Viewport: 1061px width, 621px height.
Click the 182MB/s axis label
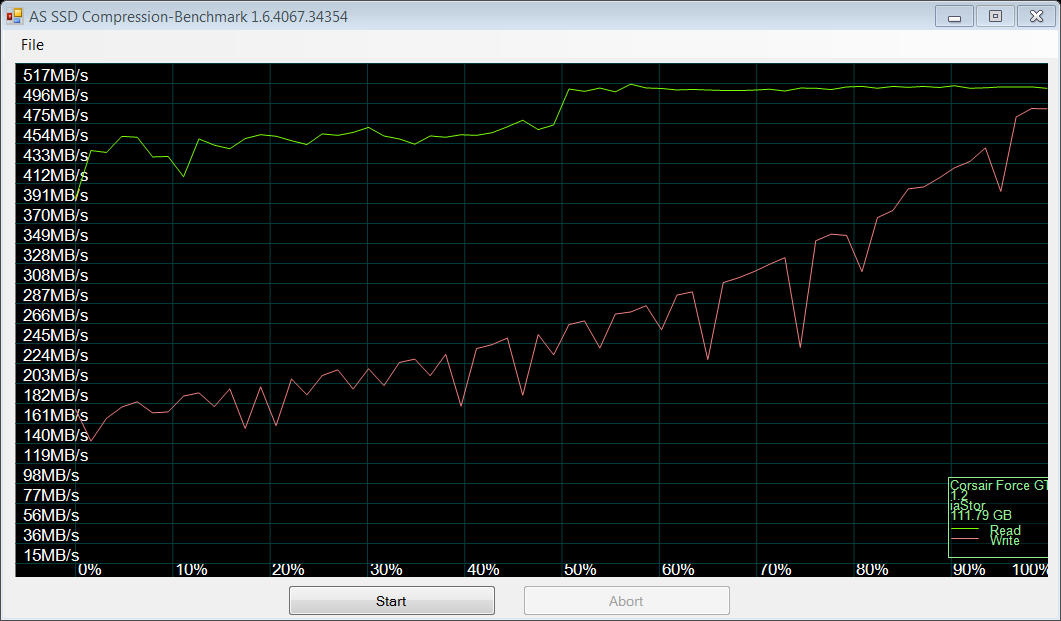point(55,395)
